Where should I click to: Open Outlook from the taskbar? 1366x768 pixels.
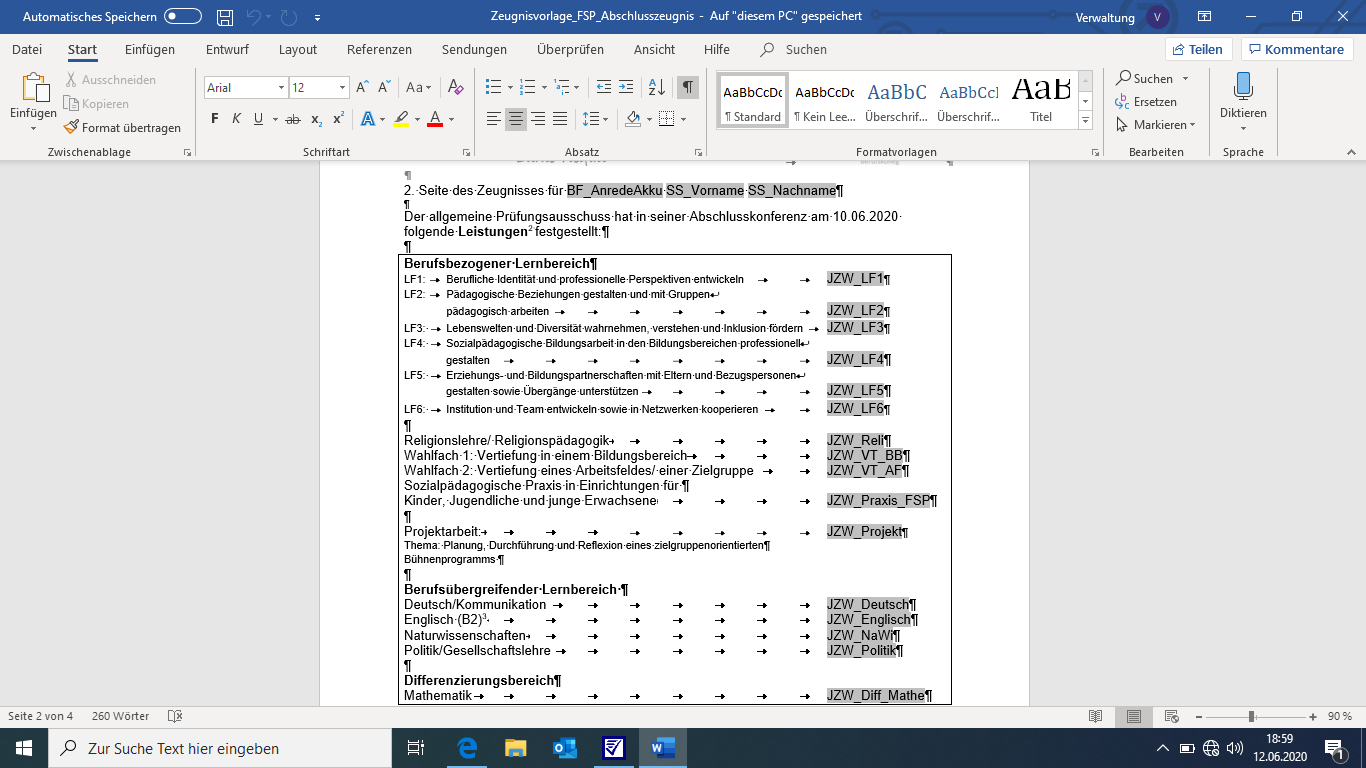(x=565, y=747)
